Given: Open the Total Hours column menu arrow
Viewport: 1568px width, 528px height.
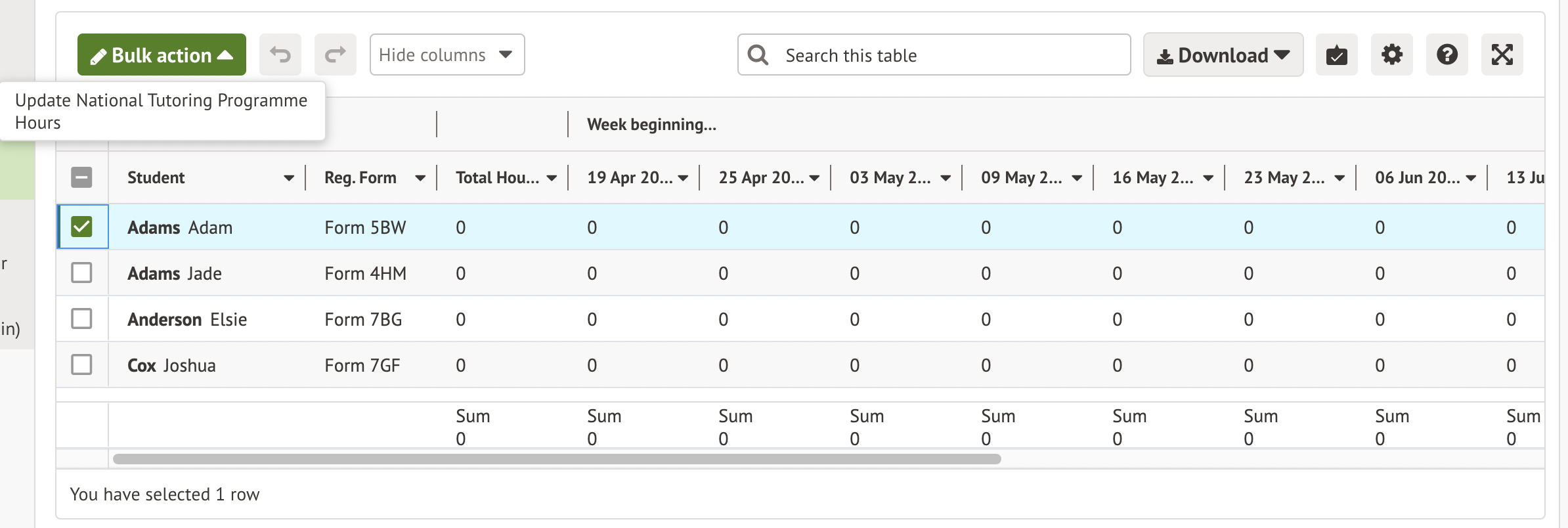Looking at the screenshot, I should pyautogui.click(x=552, y=178).
